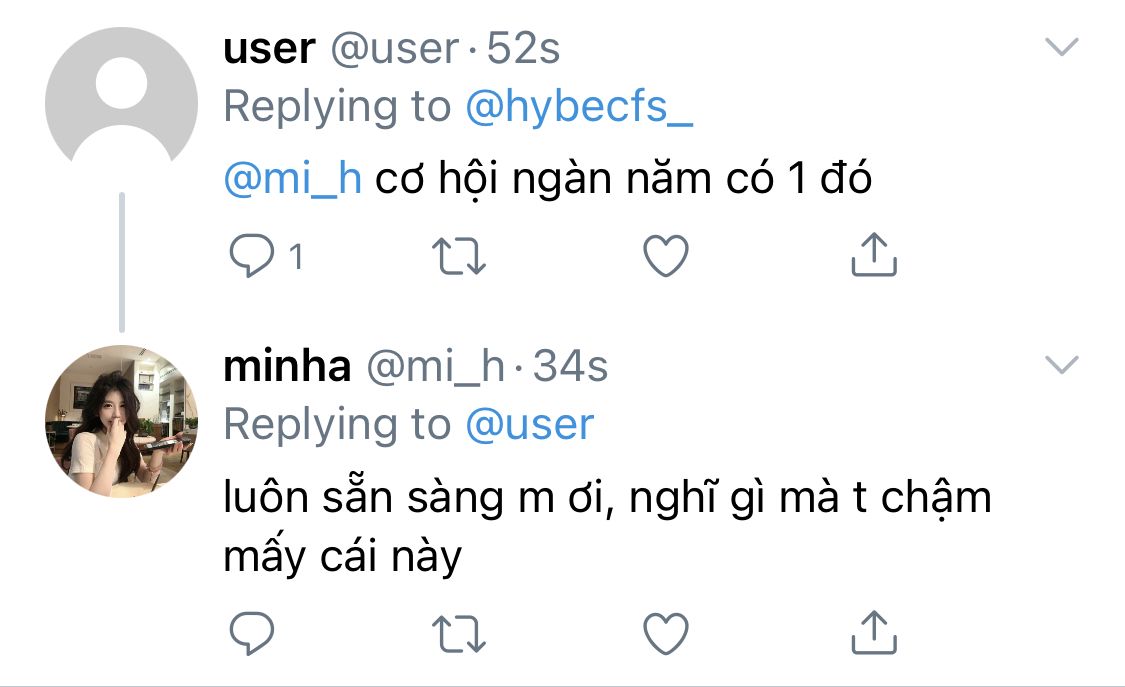Open the dropdown menu on minha's tweet

1061,365
